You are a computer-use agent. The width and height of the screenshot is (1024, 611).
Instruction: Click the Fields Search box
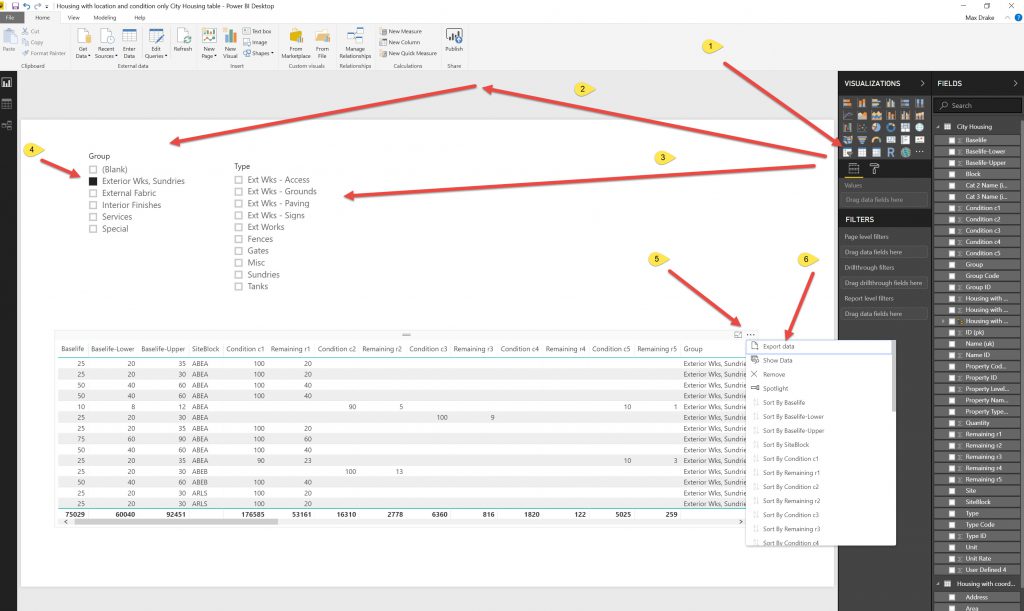tap(980, 105)
